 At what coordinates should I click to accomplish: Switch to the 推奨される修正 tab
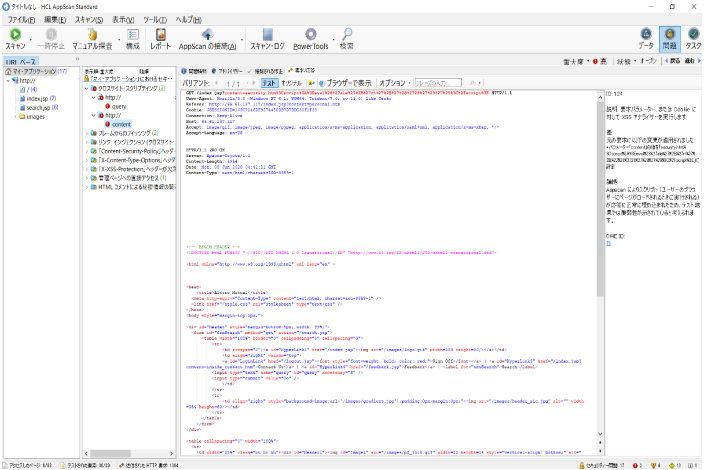pyautogui.click(x=265, y=71)
